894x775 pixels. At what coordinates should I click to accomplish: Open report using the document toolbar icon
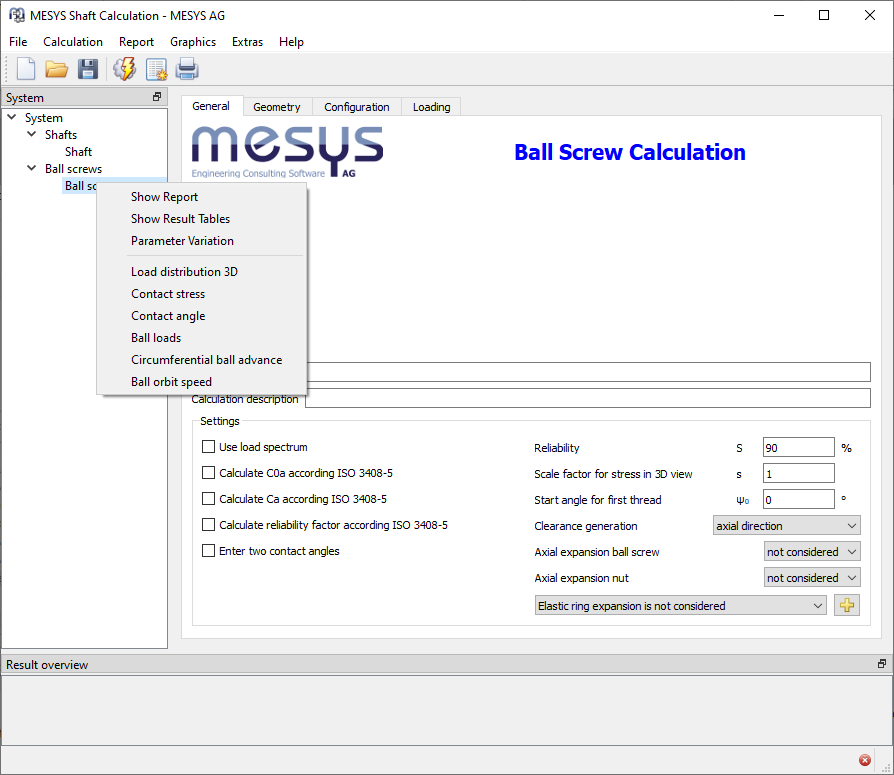pos(156,69)
